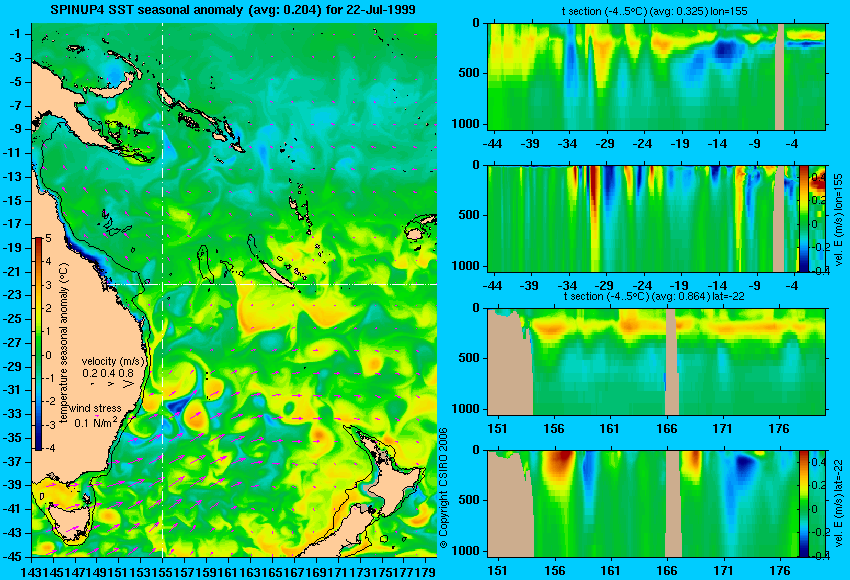The image size is (850, 580).
Task: Click the 'wind stress' legend label
Action: 95,408
